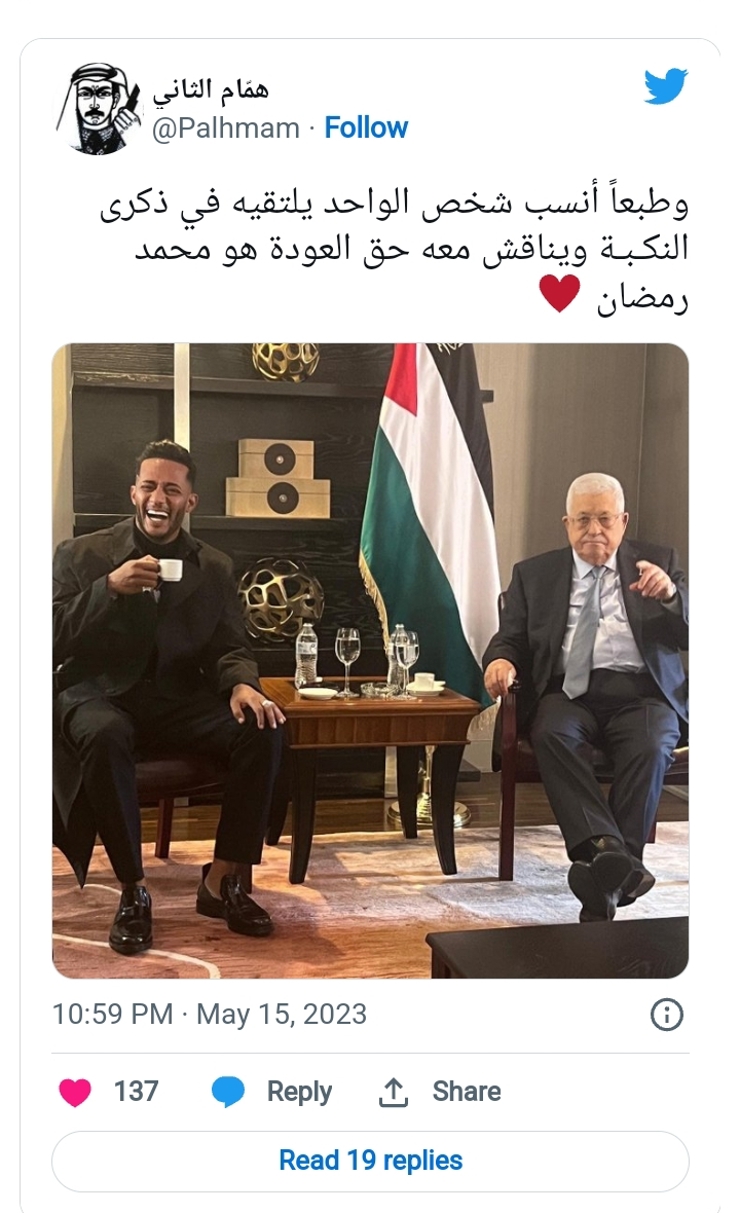The height and width of the screenshot is (1213, 740).
Task: Click the author's Arabic display name
Action: [210, 90]
